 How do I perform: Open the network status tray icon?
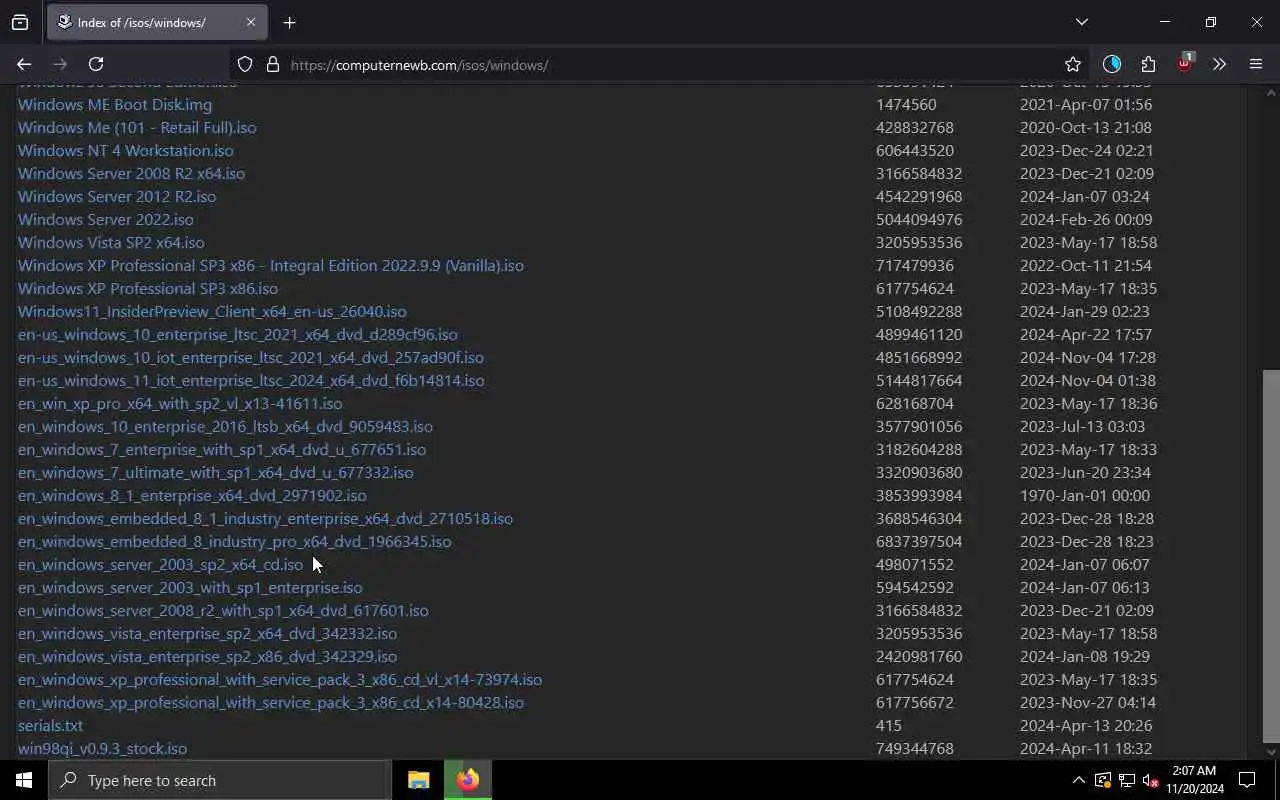[1126, 780]
